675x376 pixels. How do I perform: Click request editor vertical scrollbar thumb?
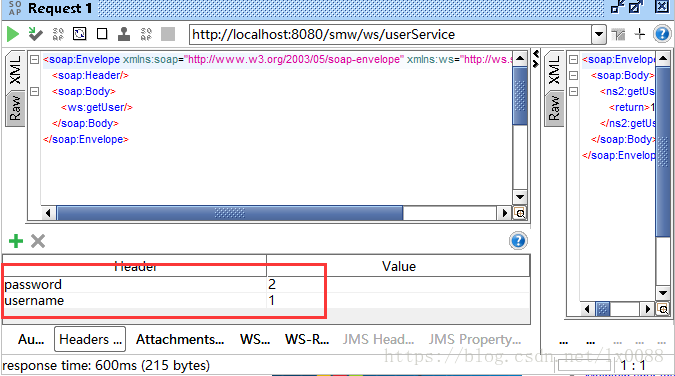tap(520, 95)
